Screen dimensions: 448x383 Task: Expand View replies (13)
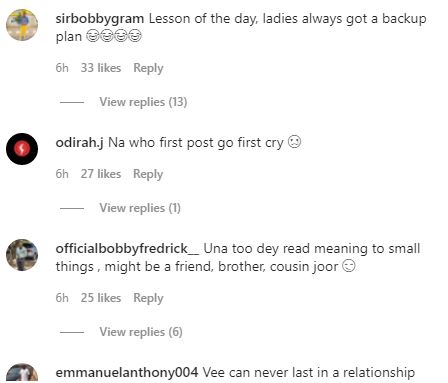pos(143,102)
